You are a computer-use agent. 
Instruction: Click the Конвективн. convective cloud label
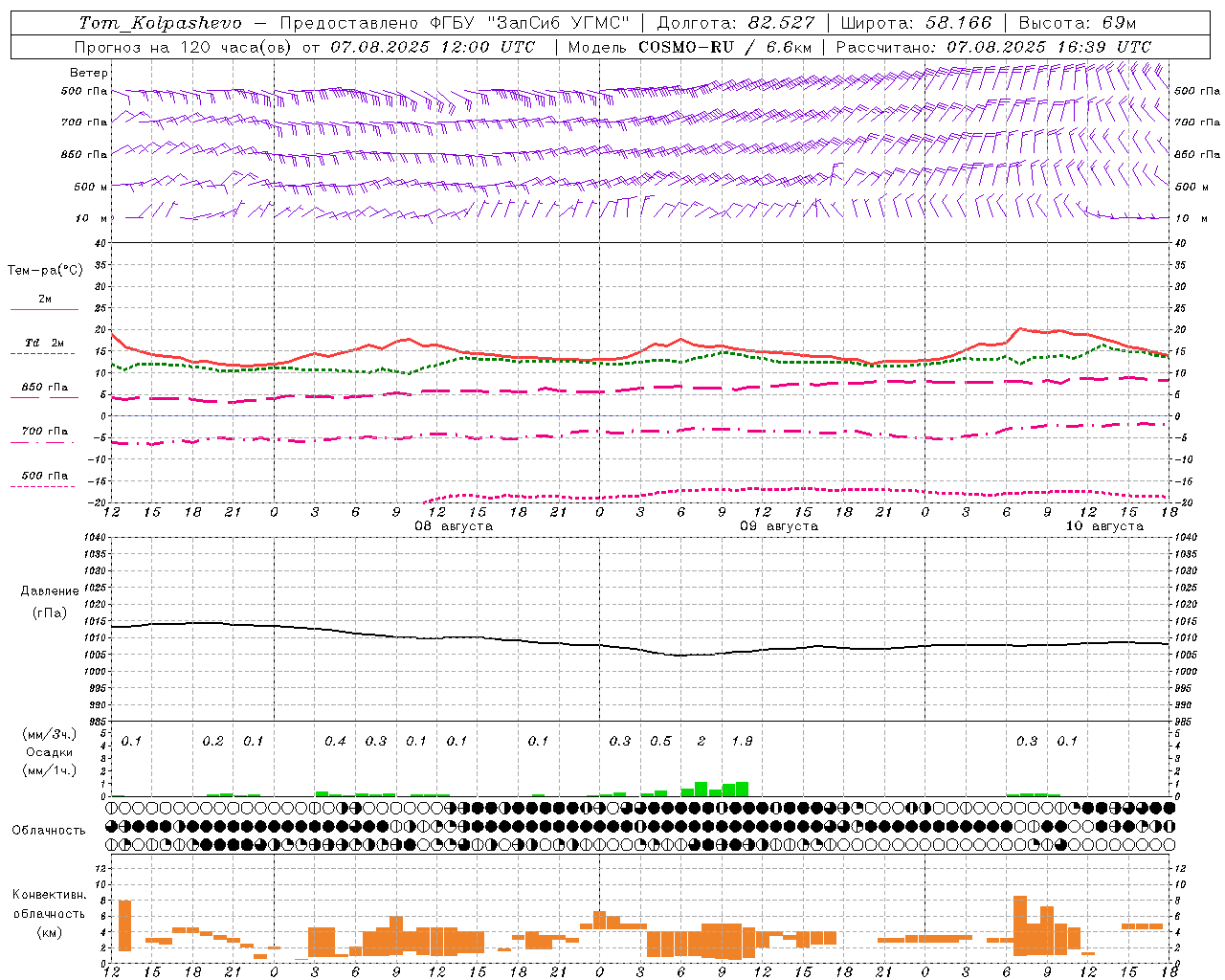[50, 895]
